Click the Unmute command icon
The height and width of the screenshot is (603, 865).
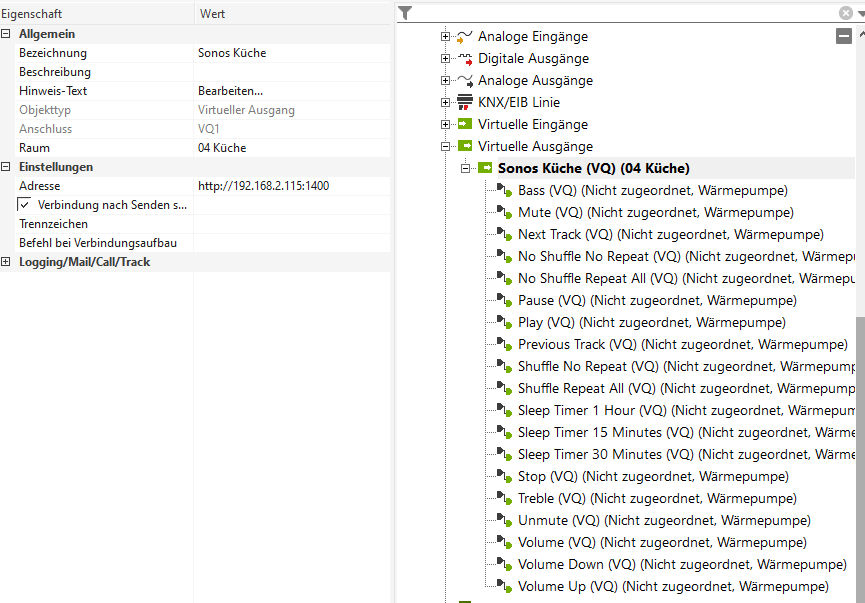pos(504,521)
